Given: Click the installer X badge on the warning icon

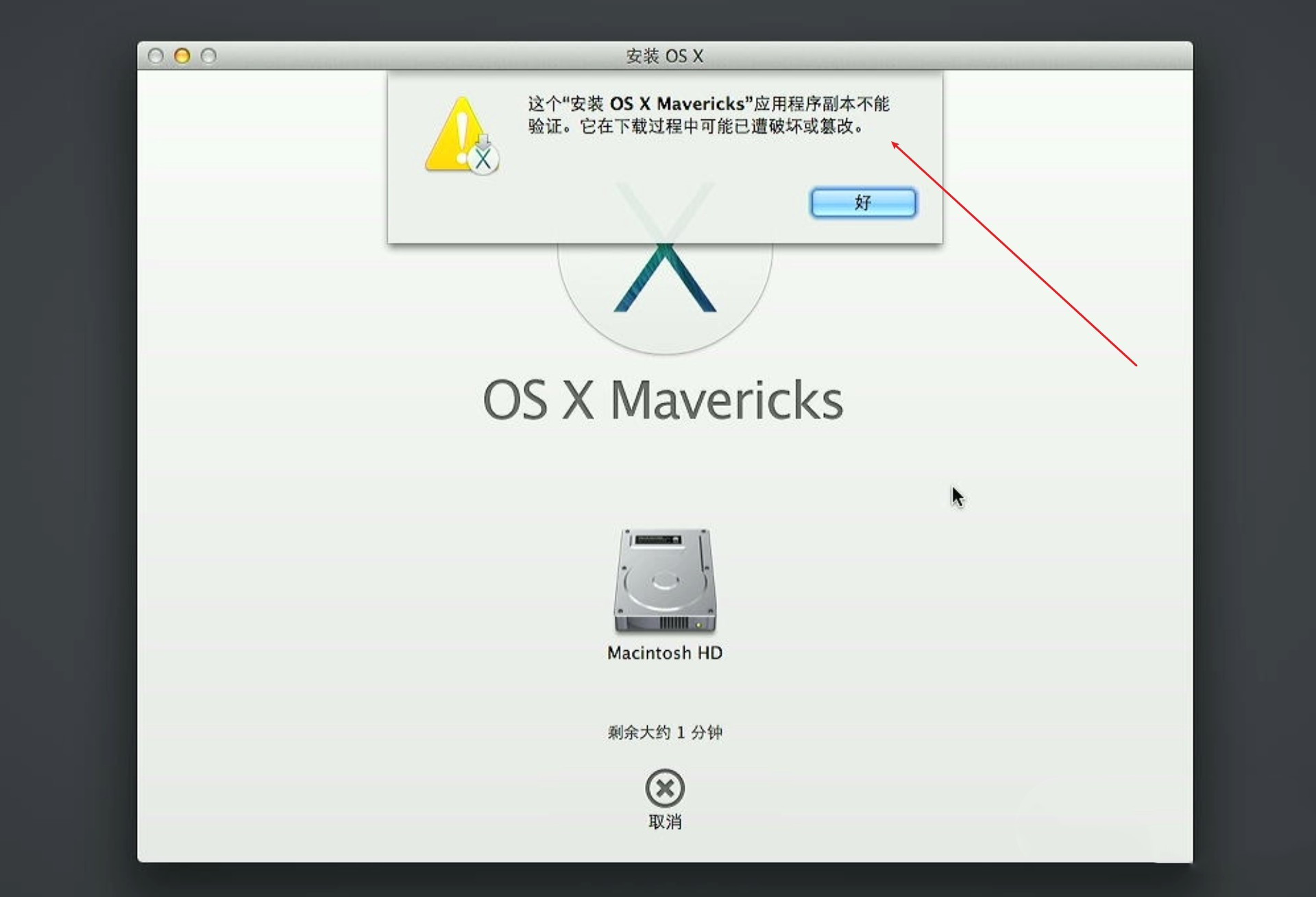Looking at the screenshot, I should pyautogui.click(x=484, y=160).
